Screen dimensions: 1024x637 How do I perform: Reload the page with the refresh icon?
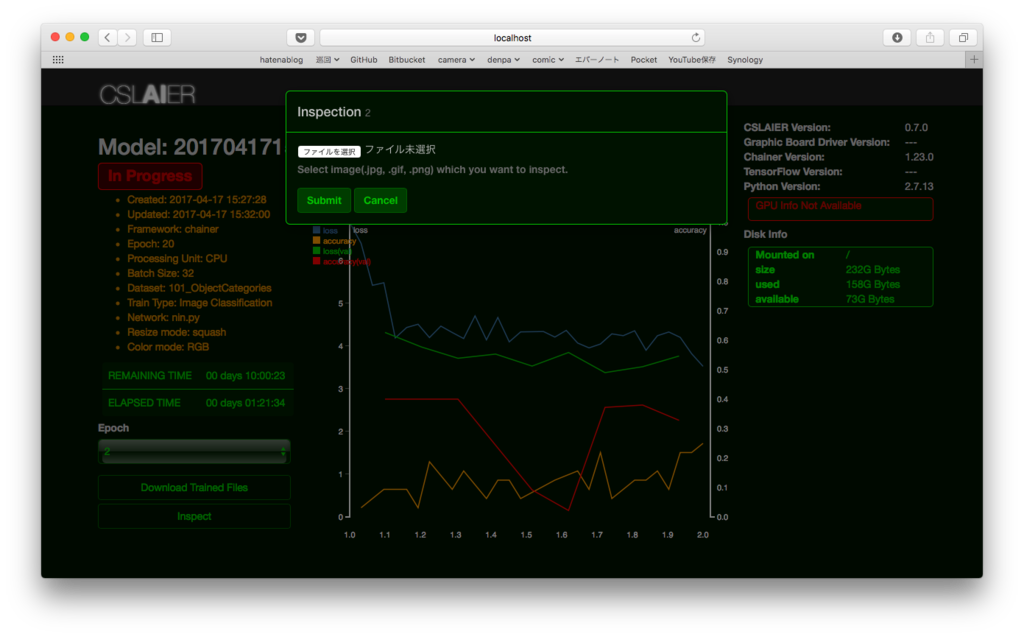coord(696,38)
